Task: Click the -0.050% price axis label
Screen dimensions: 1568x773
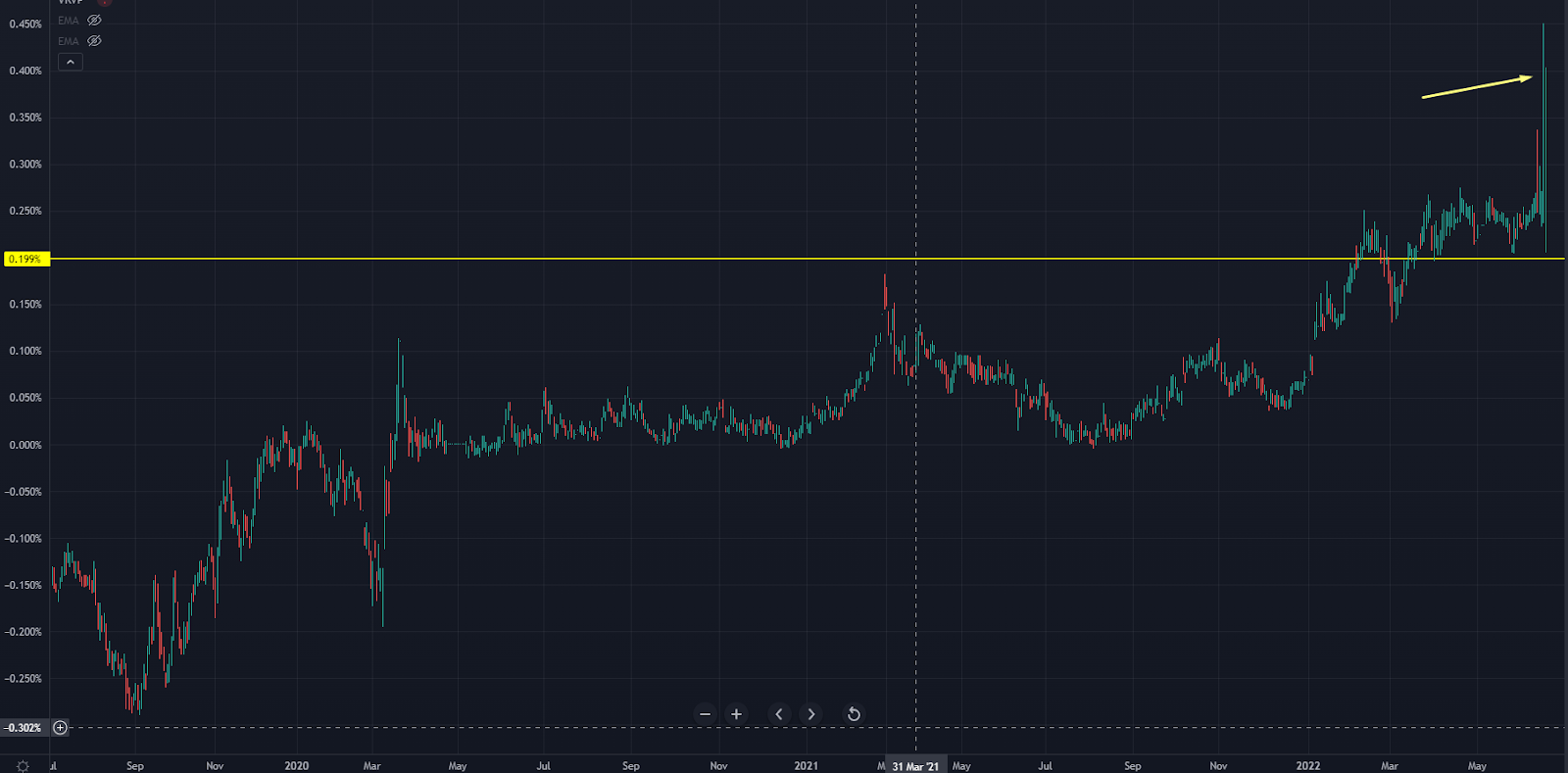Action: pos(24,492)
